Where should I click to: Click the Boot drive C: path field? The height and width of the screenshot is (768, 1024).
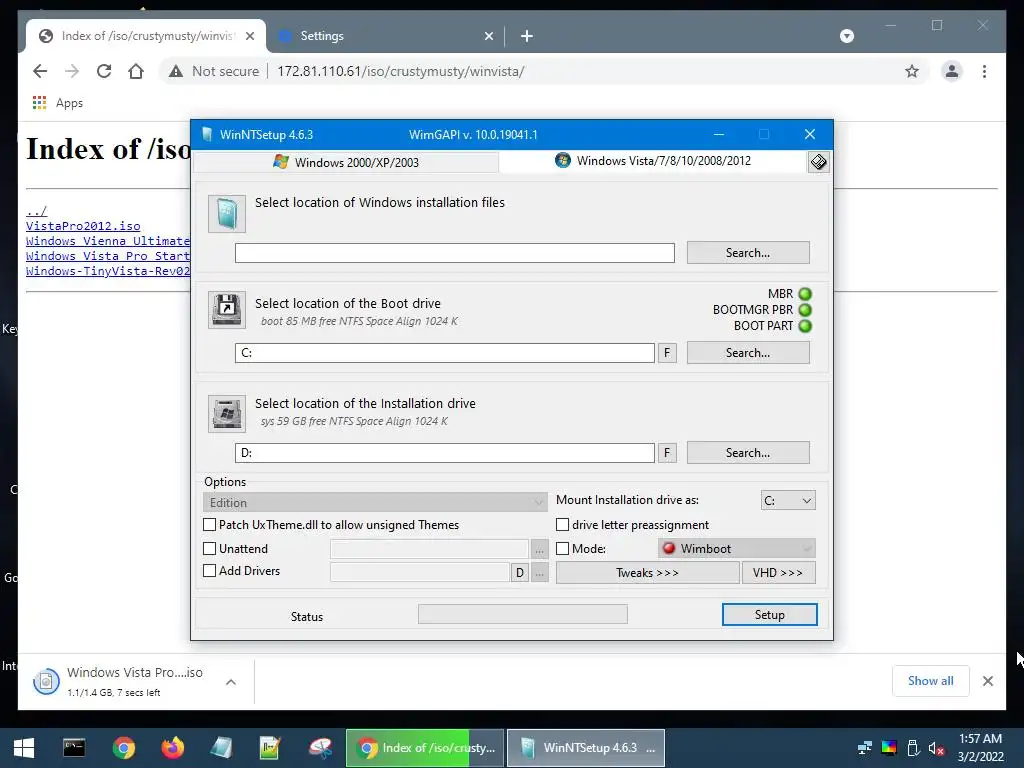tap(445, 353)
